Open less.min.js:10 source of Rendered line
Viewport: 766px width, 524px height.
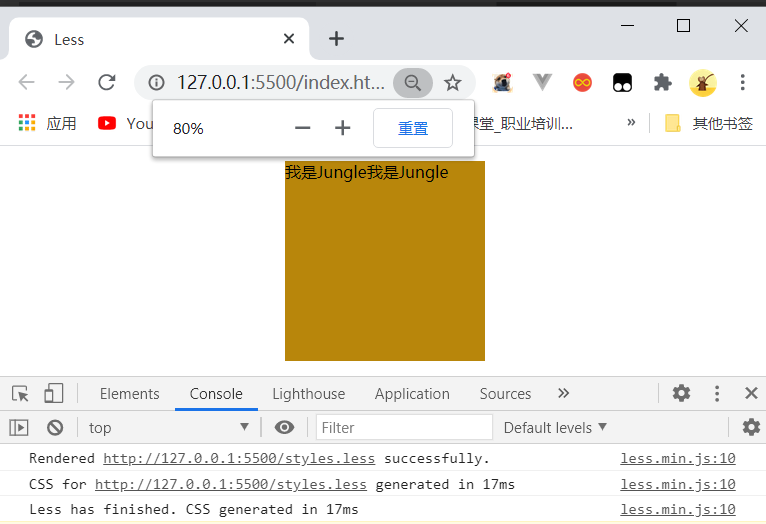[678, 459]
